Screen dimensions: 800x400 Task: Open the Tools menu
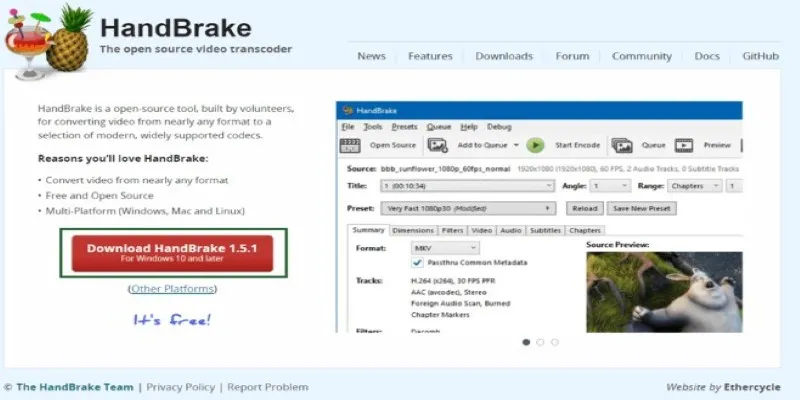372,127
